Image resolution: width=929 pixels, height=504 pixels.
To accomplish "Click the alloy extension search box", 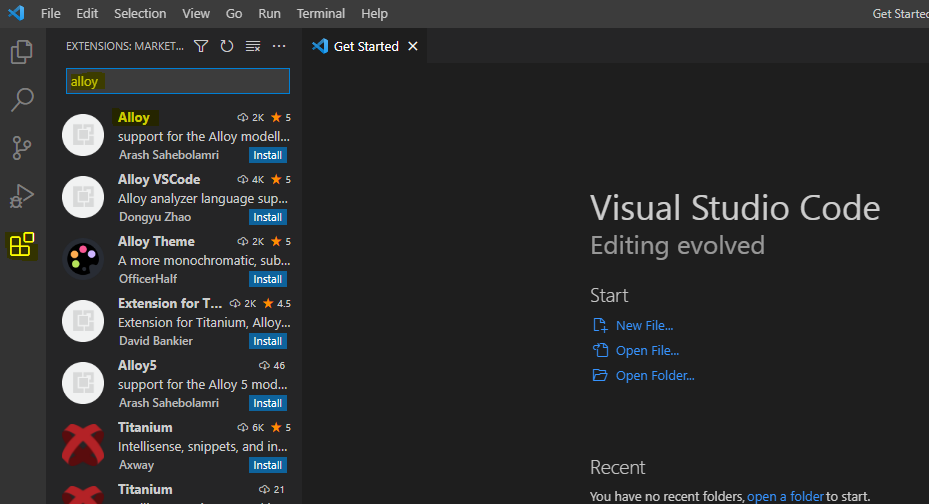I will click(x=178, y=81).
